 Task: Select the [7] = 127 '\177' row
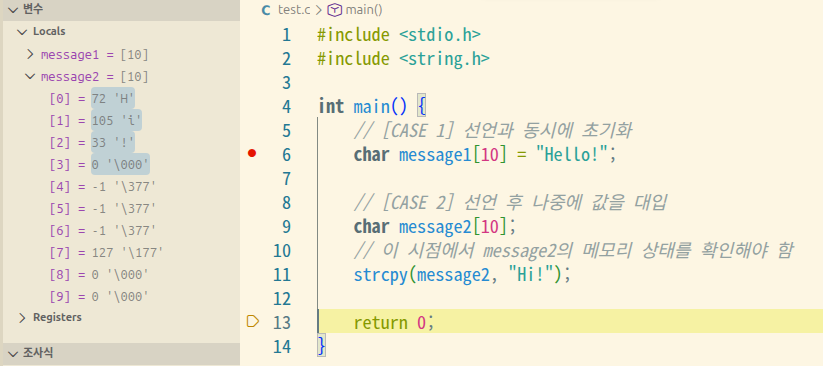pos(121,253)
